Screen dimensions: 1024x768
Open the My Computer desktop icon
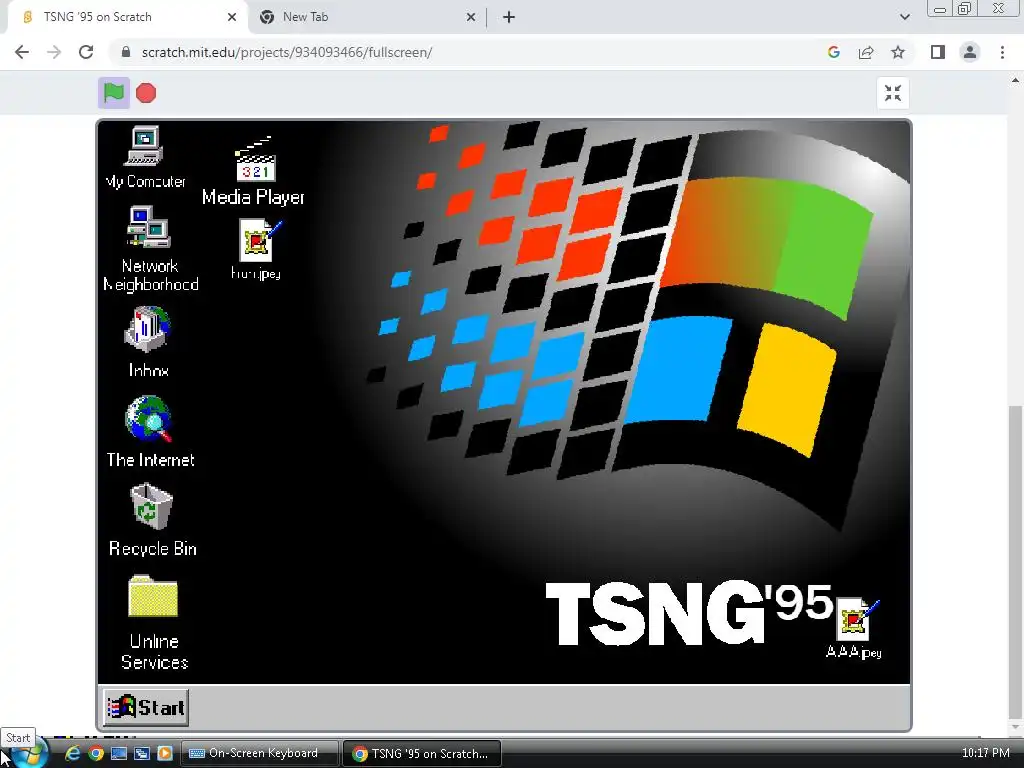click(x=145, y=157)
